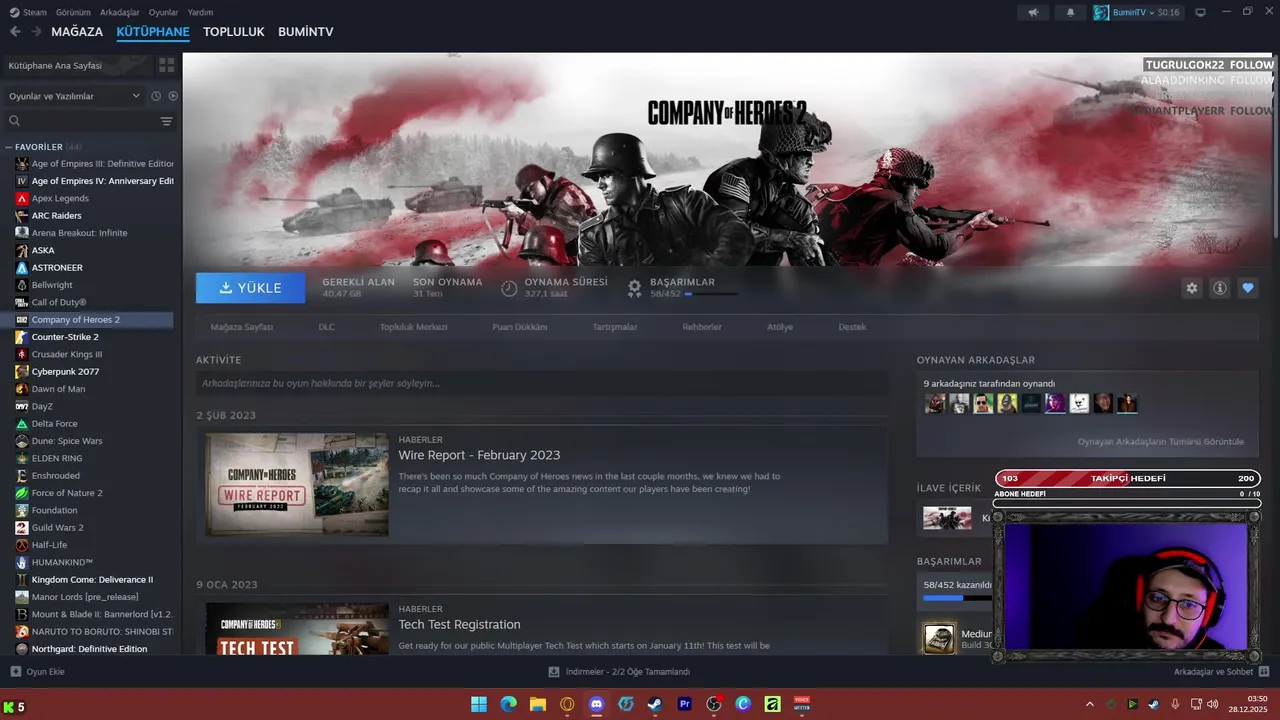The image size is (1280, 720).
Task: Go forward with the right arrow
Action: tap(36, 32)
